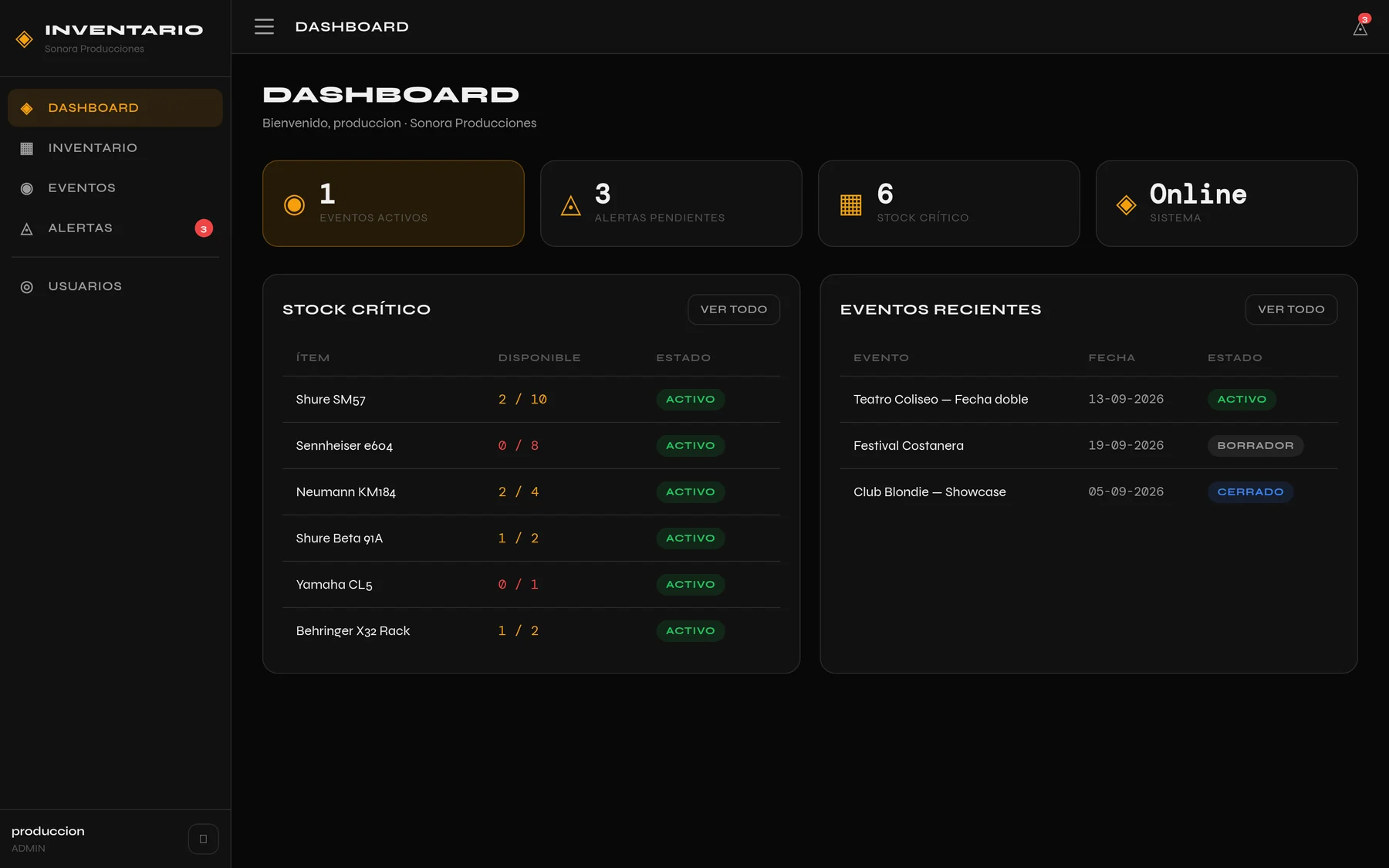The height and width of the screenshot is (868, 1389).
Task: Click the Dashboard diamond sidebar icon
Action: click(x=26, y=108)
